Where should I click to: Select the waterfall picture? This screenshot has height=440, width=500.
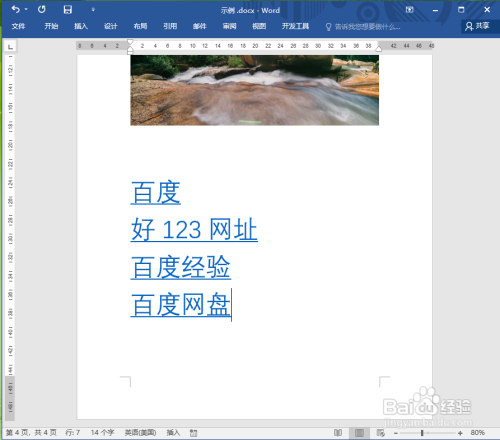[254, 90]
